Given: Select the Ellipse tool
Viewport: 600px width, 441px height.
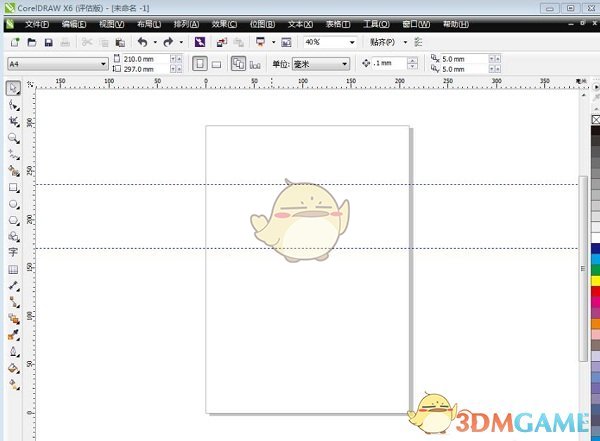Looking at the screenshot, I should (14, 204).
